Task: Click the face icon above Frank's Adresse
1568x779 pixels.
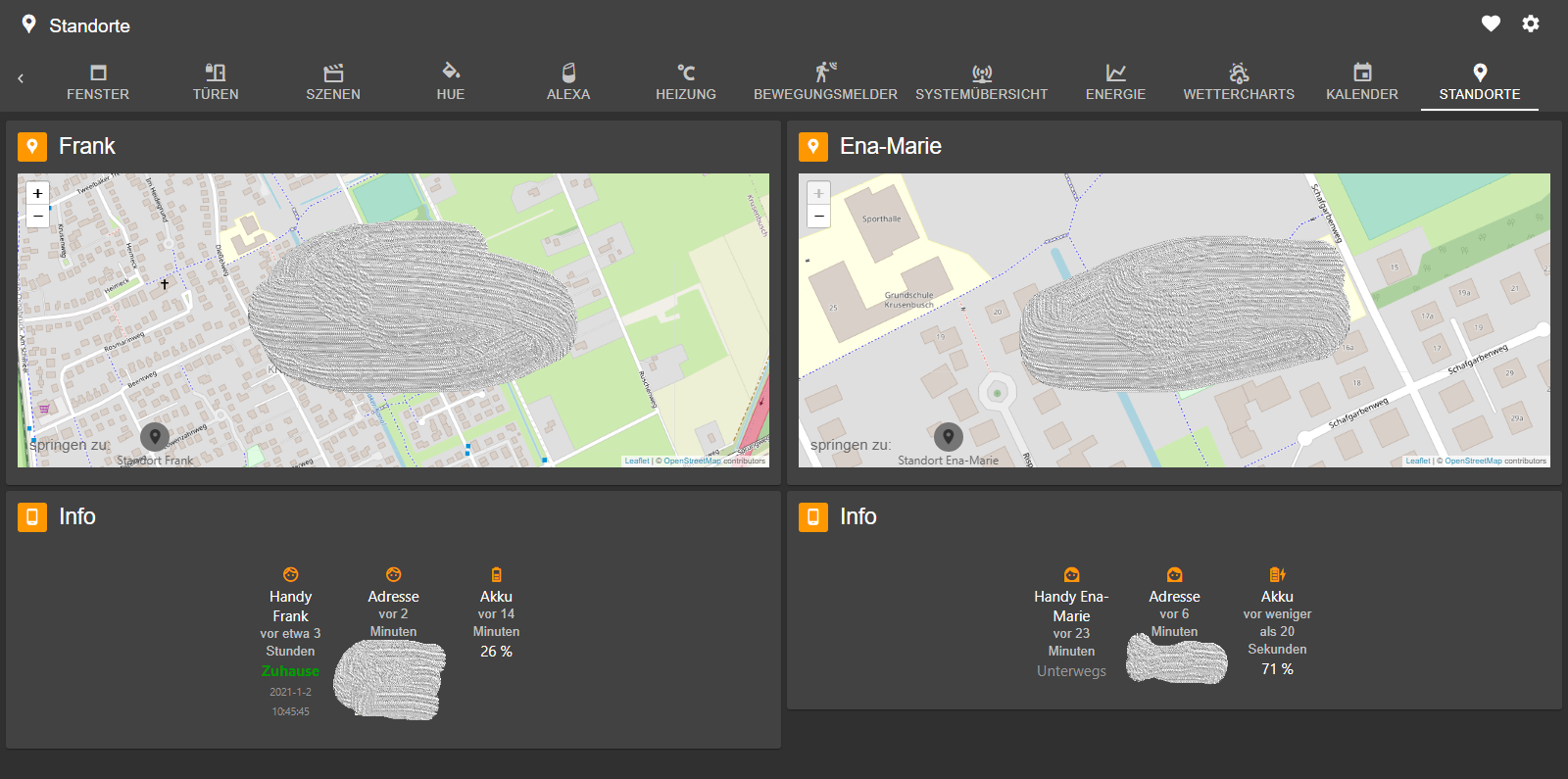Action: pos(394,574)
